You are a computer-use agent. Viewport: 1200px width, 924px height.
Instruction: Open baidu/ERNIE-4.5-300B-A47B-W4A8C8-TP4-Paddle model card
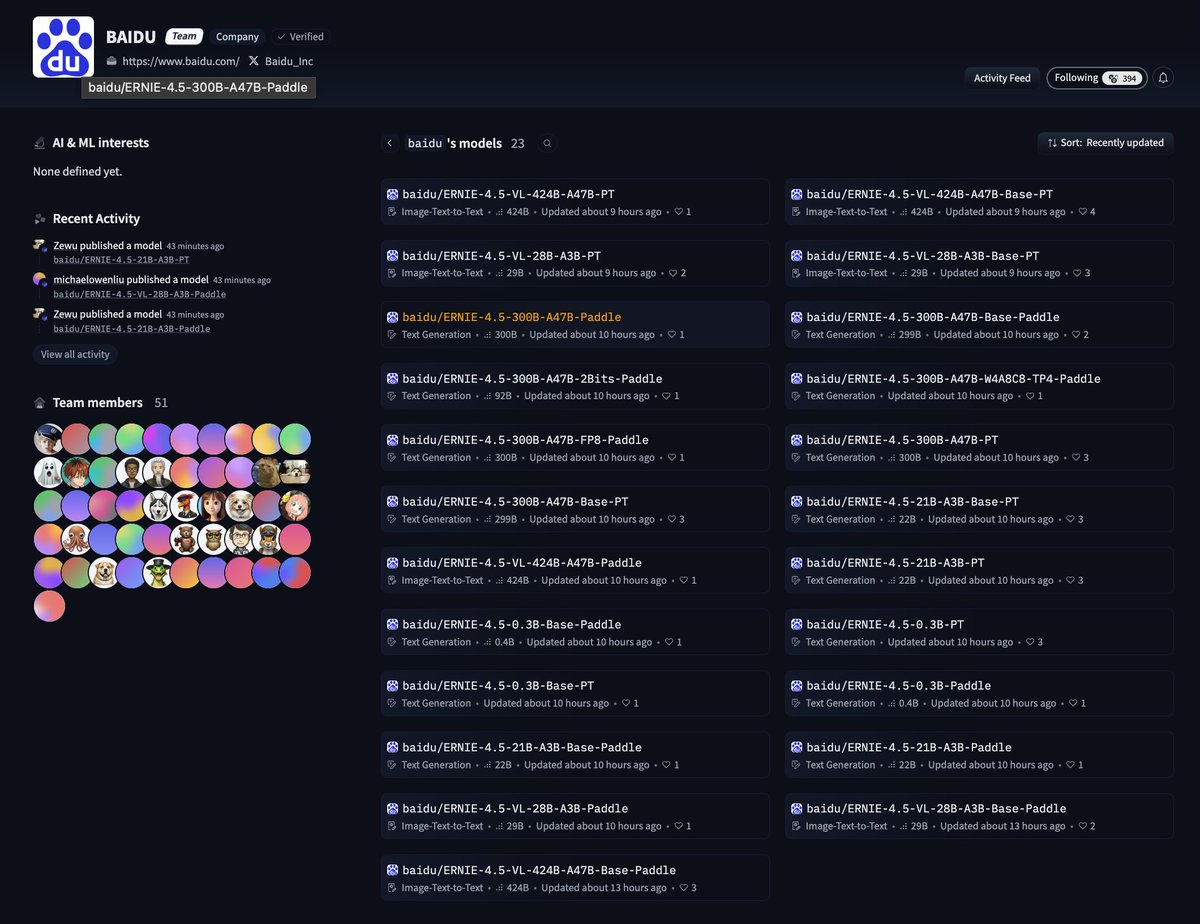(979, 386)
